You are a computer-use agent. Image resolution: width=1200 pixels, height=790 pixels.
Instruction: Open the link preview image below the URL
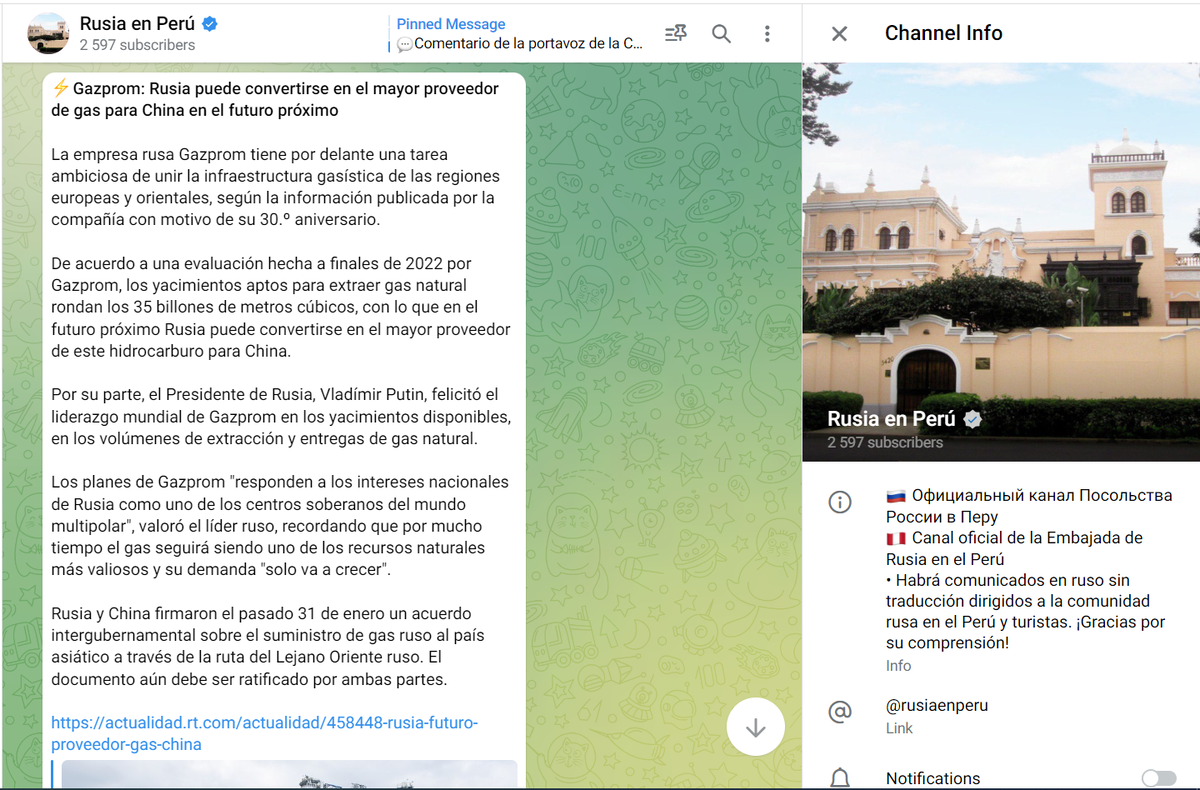290,775
